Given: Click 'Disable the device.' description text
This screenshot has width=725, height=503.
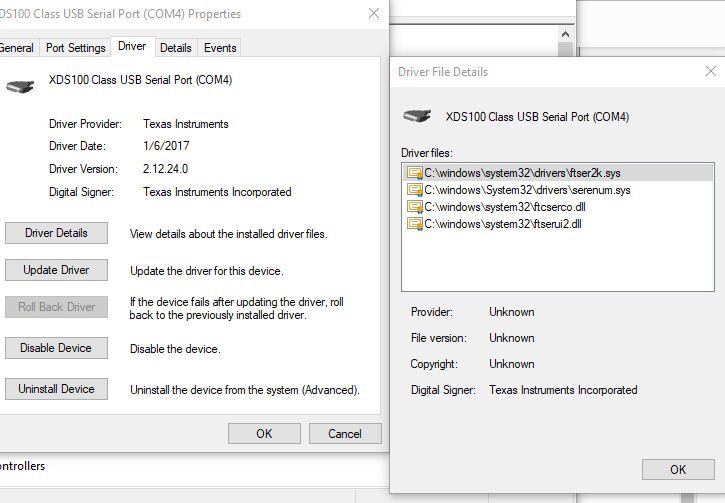Looking at the screenshot, I should [175, 349].
